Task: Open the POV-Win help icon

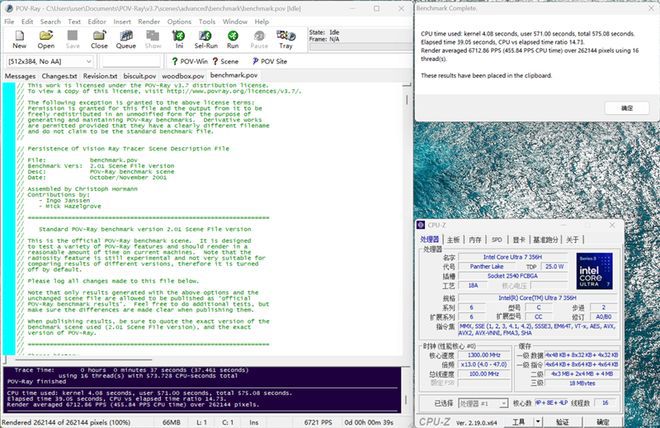Action: (190, 61)
